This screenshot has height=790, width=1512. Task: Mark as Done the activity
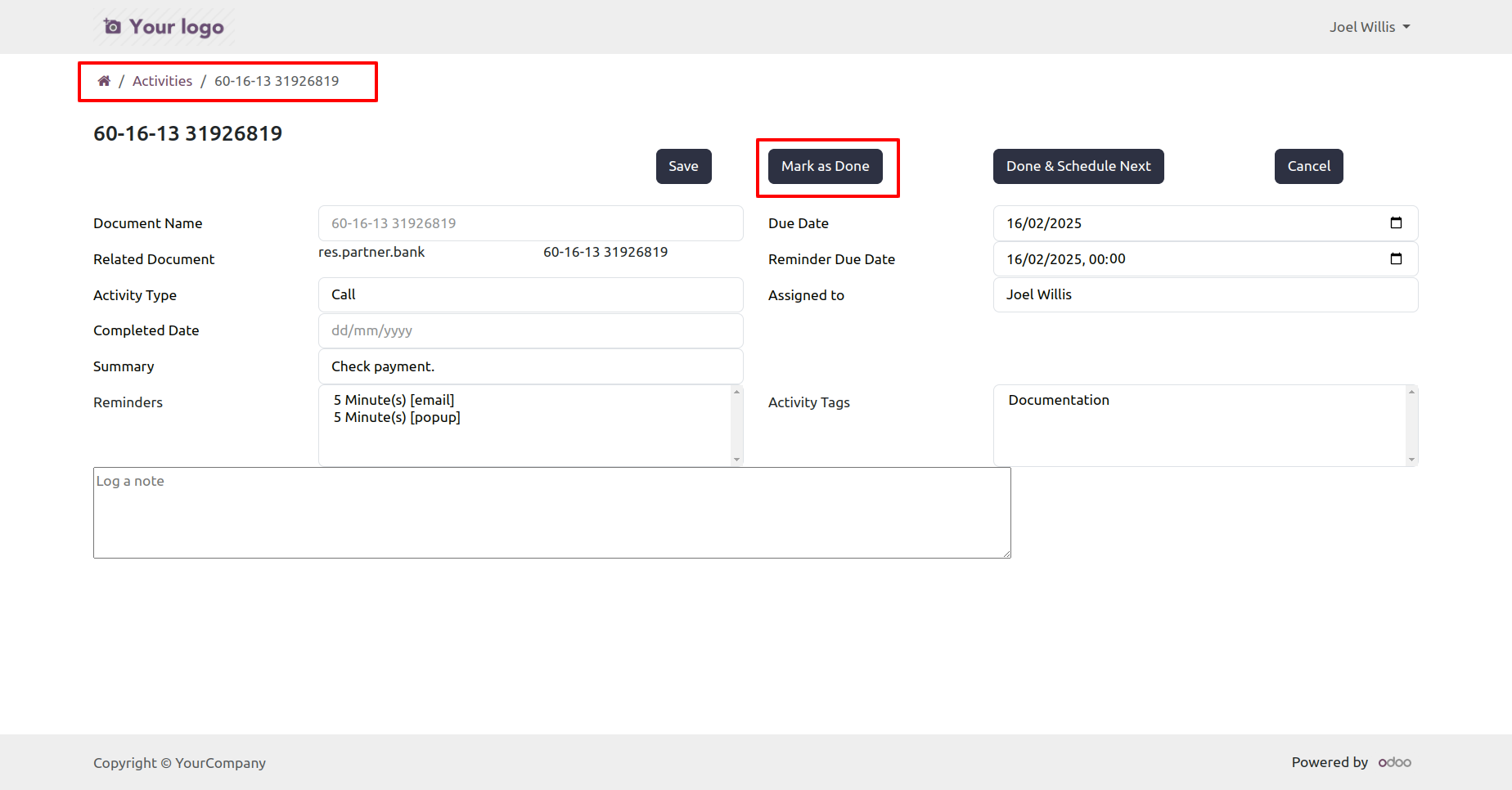(825, 166)
